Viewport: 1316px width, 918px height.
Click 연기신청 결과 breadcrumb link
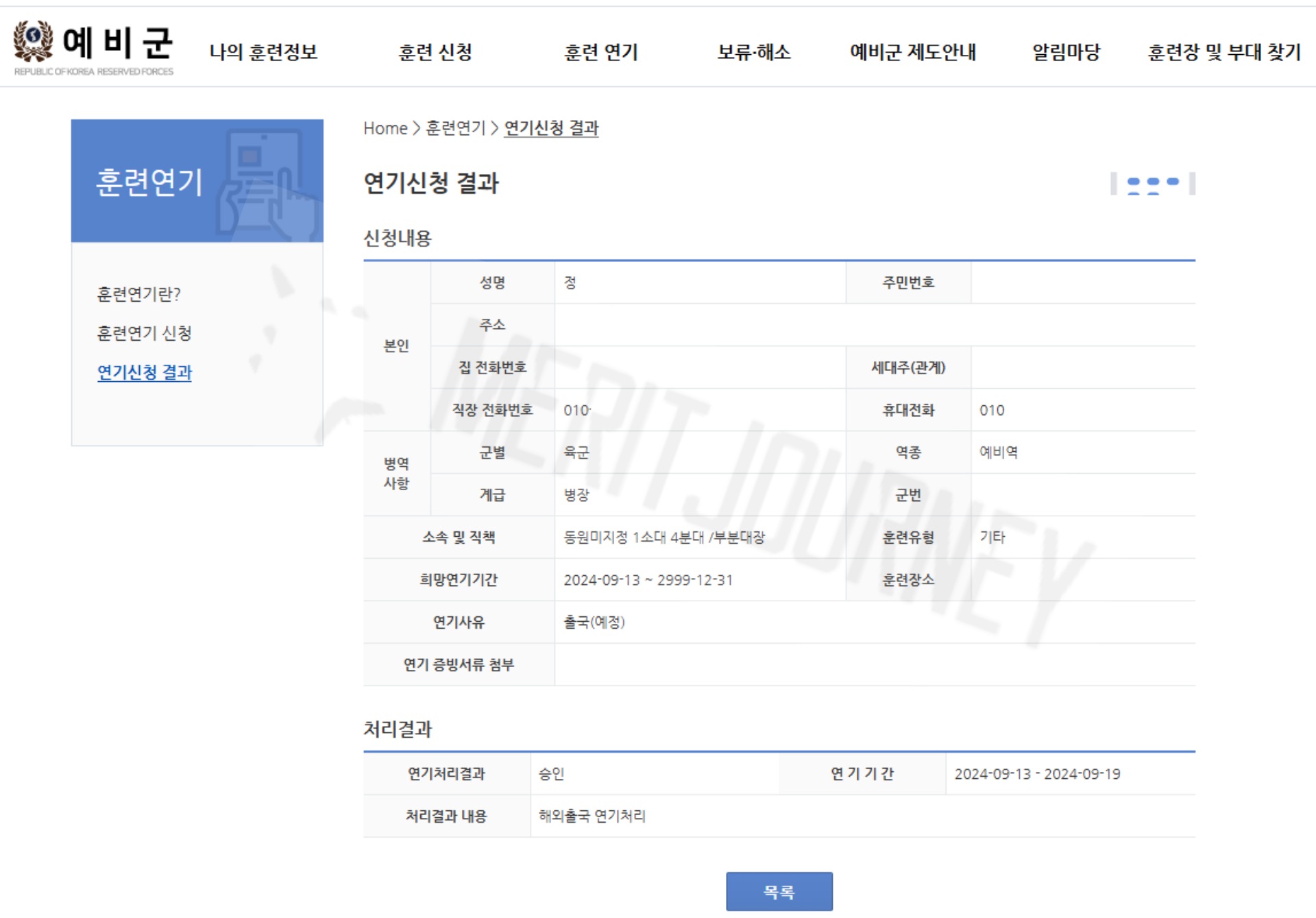pos(551,128)
